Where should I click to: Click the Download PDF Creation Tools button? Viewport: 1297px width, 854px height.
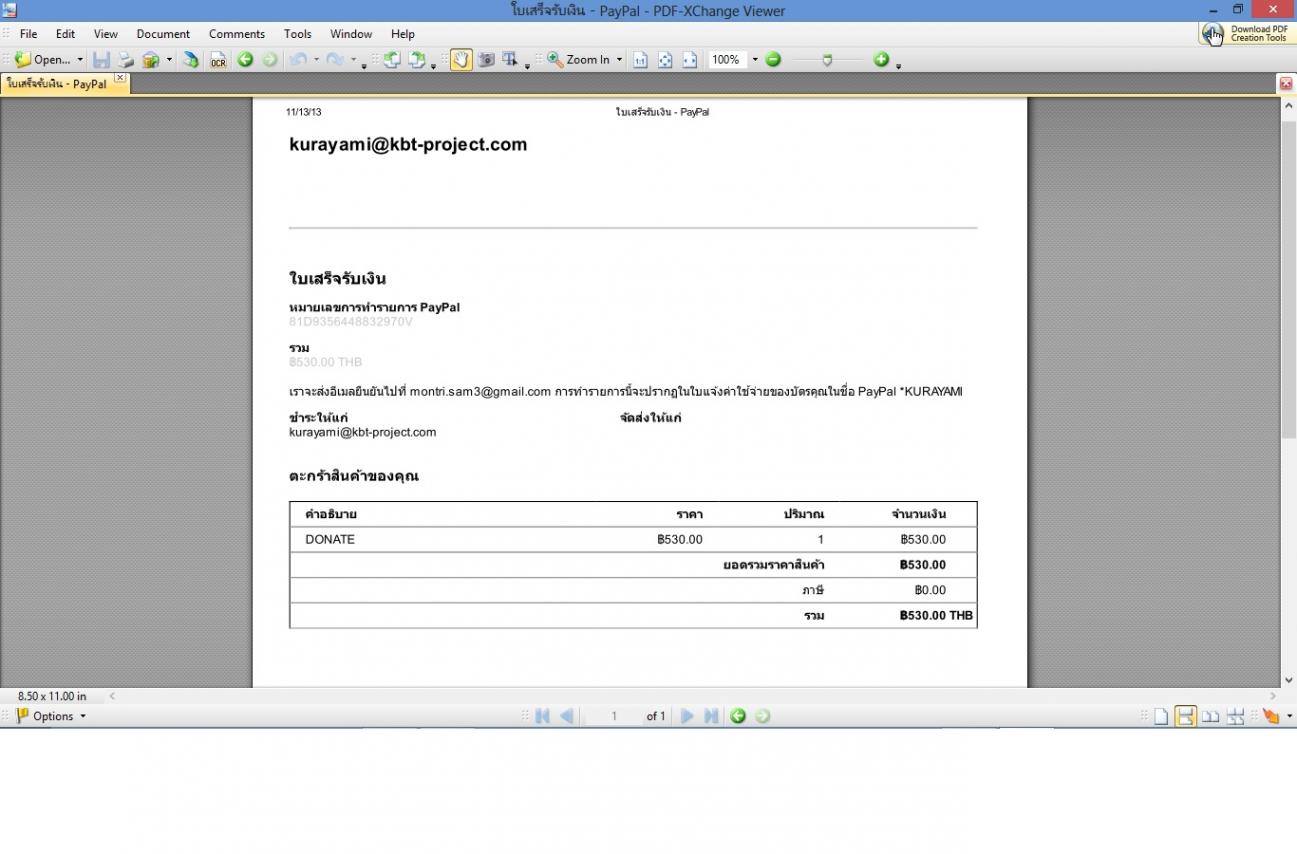[1246, 34]
